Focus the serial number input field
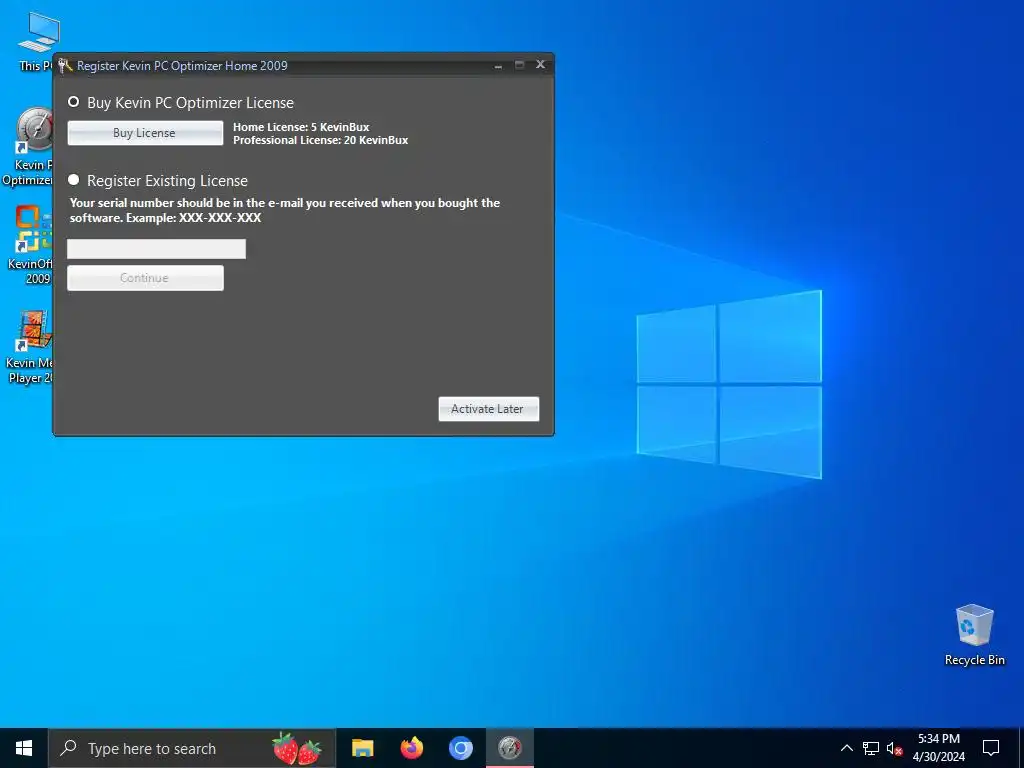Viewport: 1024px width, 768px height. point(156,248)
